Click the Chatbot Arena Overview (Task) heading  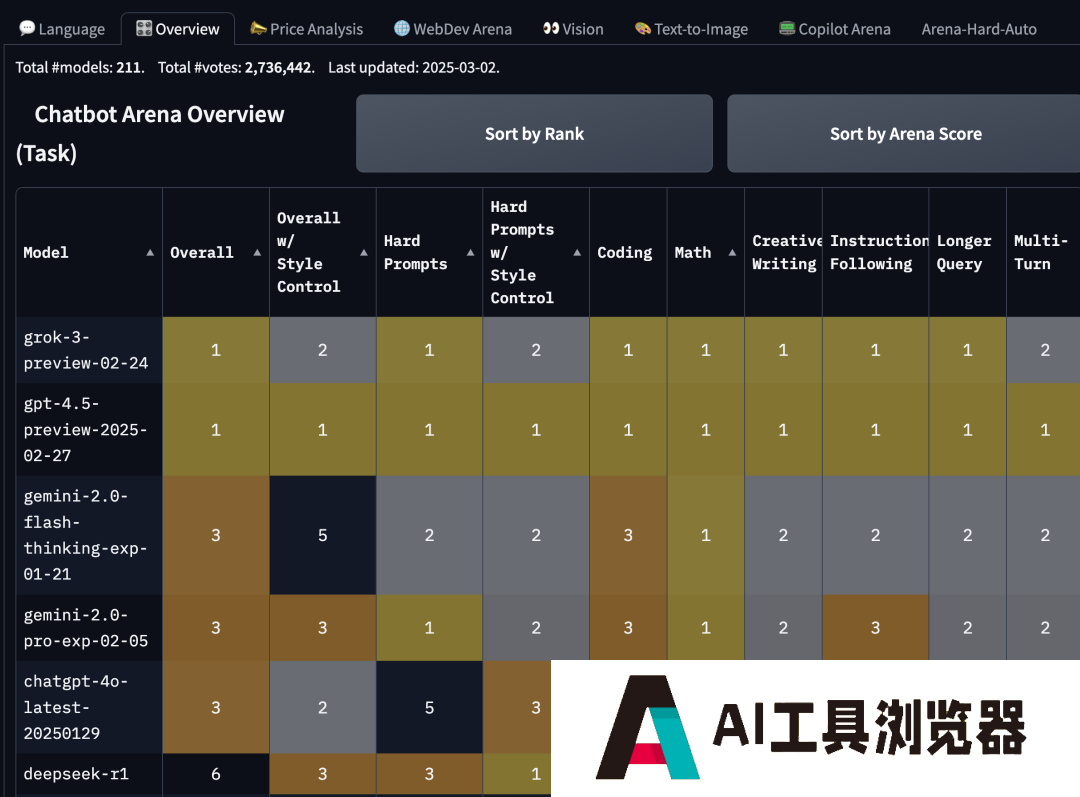[150, 134]
